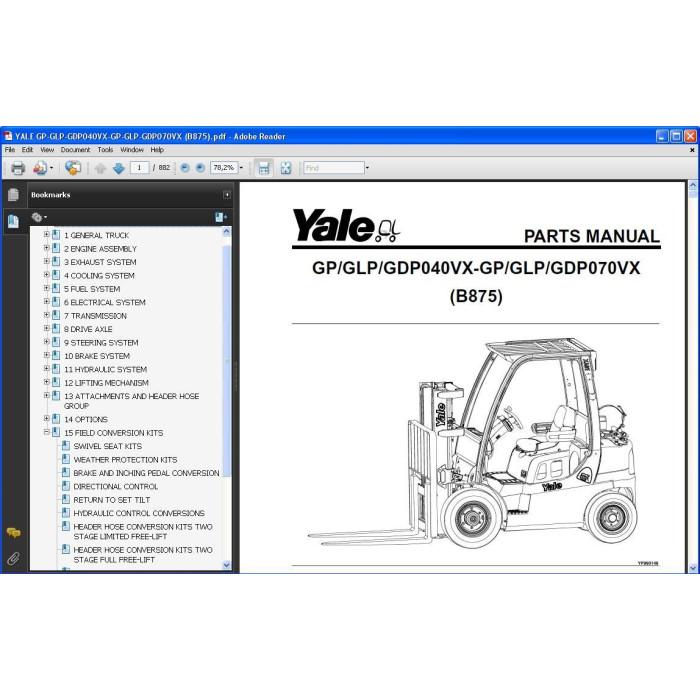
Task: Select the 9 STEERING SYSTEM bookmark
Action: coord(101,342)
